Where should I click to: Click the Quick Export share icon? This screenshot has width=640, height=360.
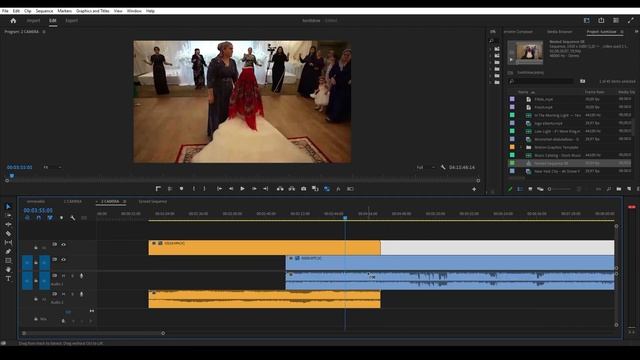(x=601, y=20)
